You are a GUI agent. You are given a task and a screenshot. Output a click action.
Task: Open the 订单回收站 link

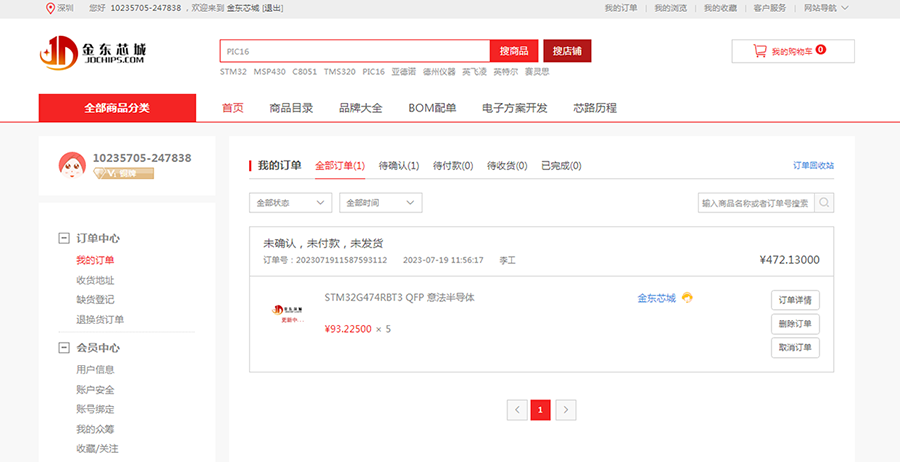(813, 166)
